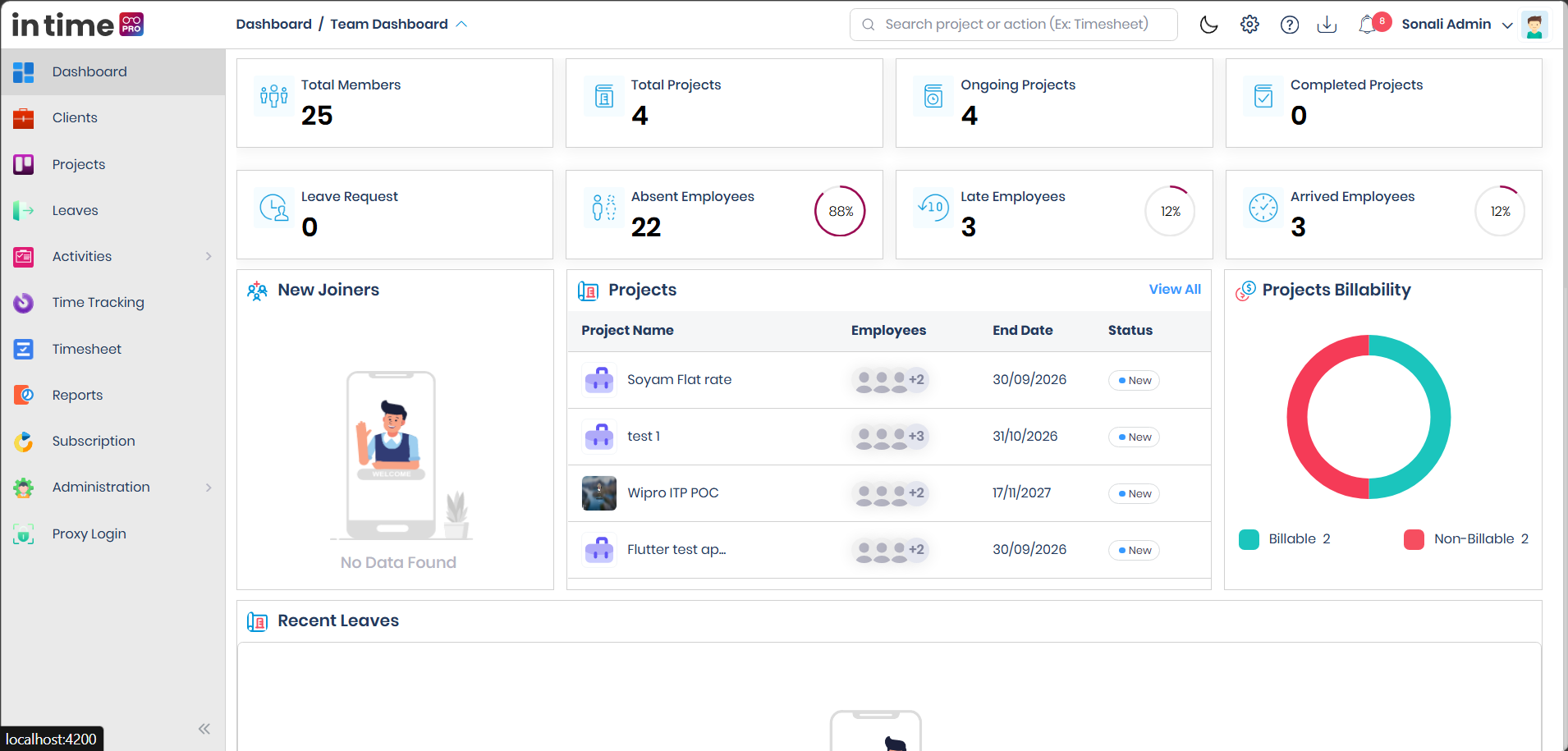Screen dimensions: 1568x751
Task: Click View All projects link
Action: (x=1175, y=289)
